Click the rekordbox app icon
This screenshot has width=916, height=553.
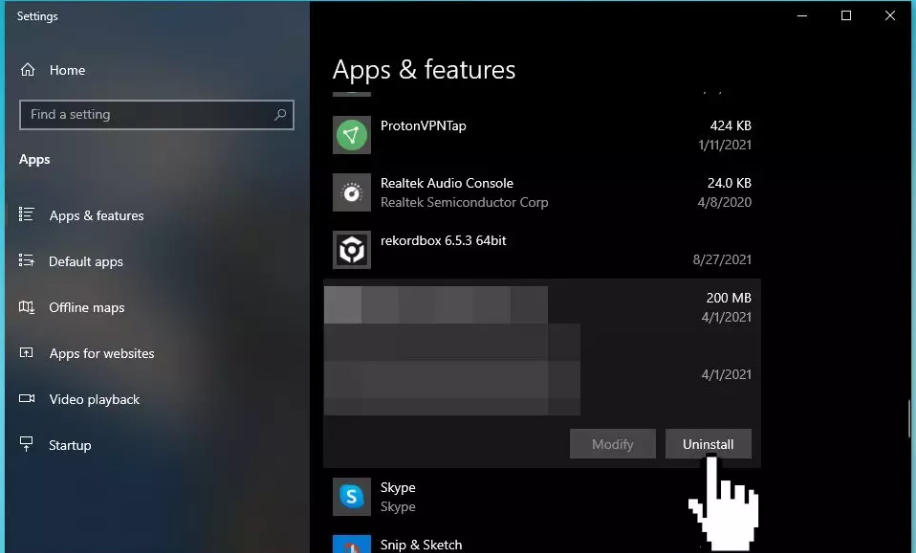point(351,250)
